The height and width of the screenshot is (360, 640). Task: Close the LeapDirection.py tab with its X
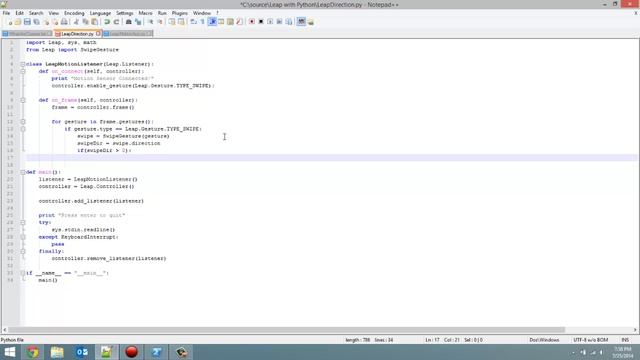click(x=98, y=34)
